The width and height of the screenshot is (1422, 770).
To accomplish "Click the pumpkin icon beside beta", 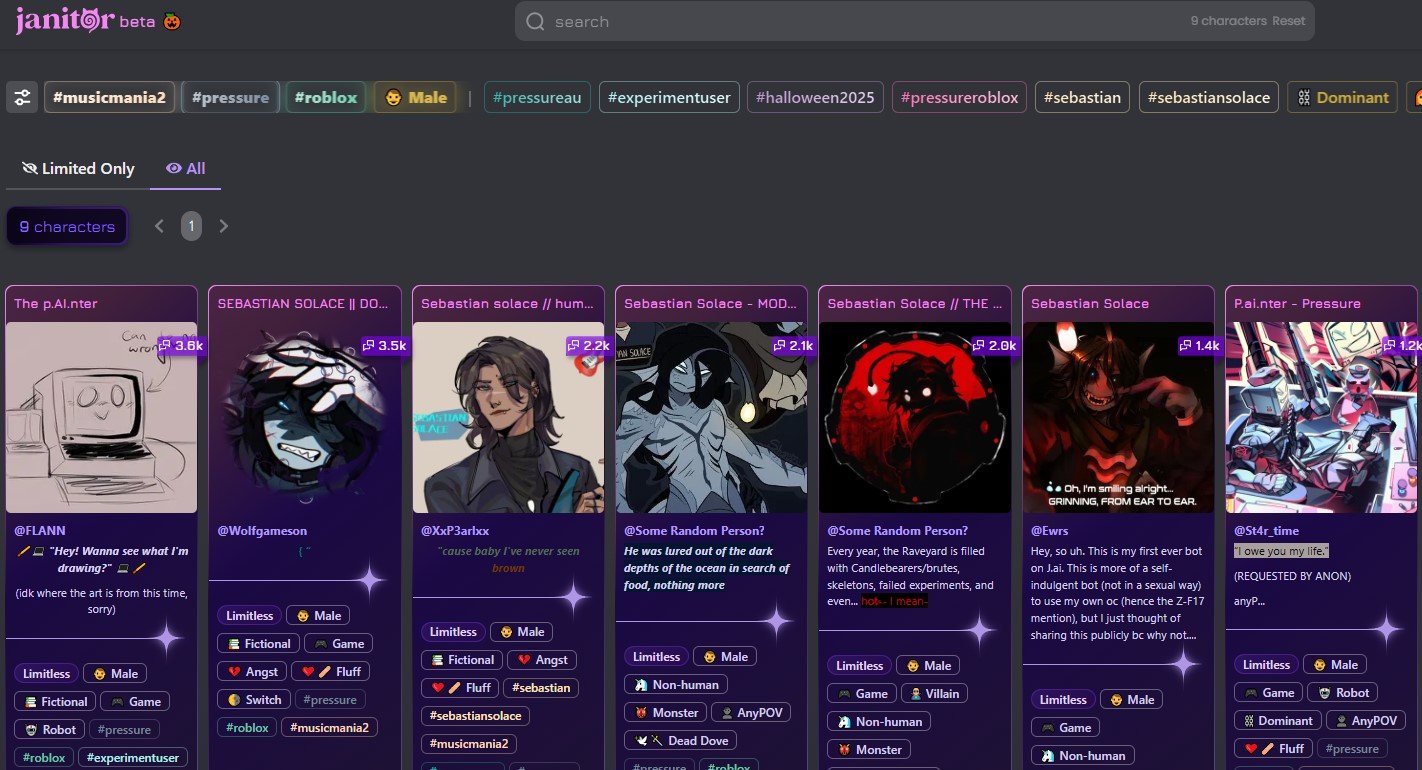I will click(x=173, y=21).
